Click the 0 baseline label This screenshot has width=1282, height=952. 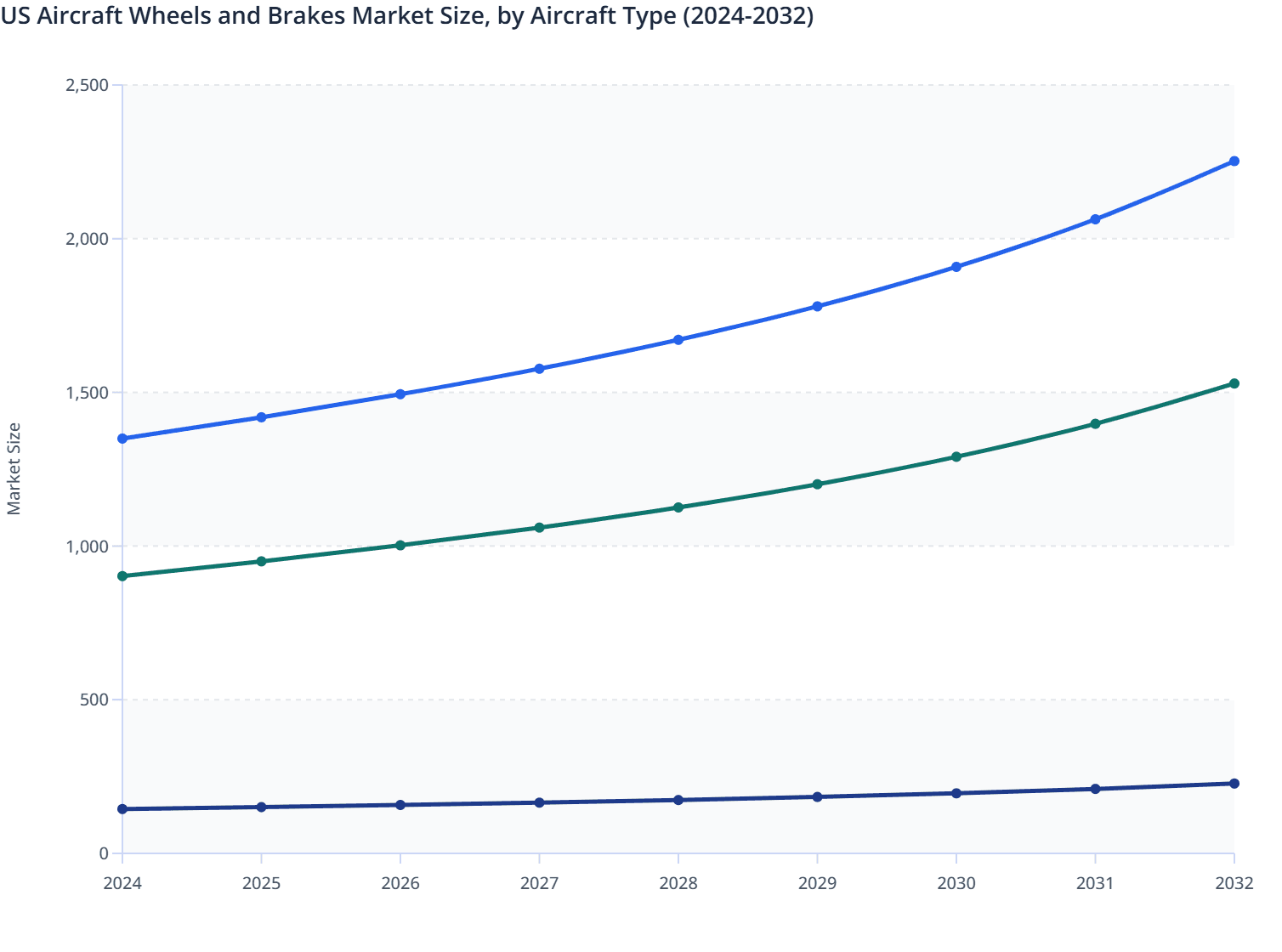pyautogui.click(x=102, y=853)
